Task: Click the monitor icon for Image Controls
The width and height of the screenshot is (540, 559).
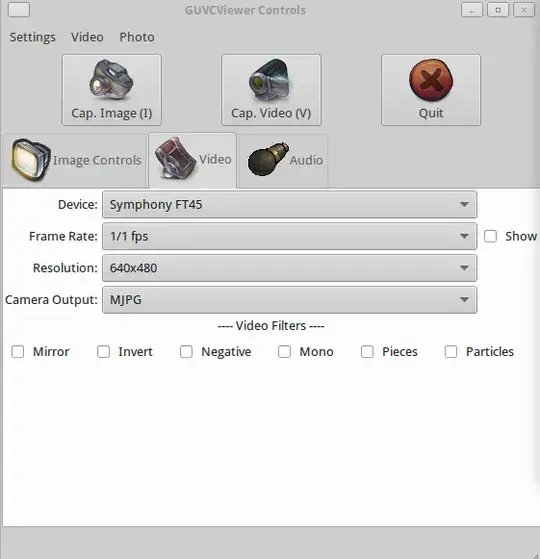Action: 30,160
